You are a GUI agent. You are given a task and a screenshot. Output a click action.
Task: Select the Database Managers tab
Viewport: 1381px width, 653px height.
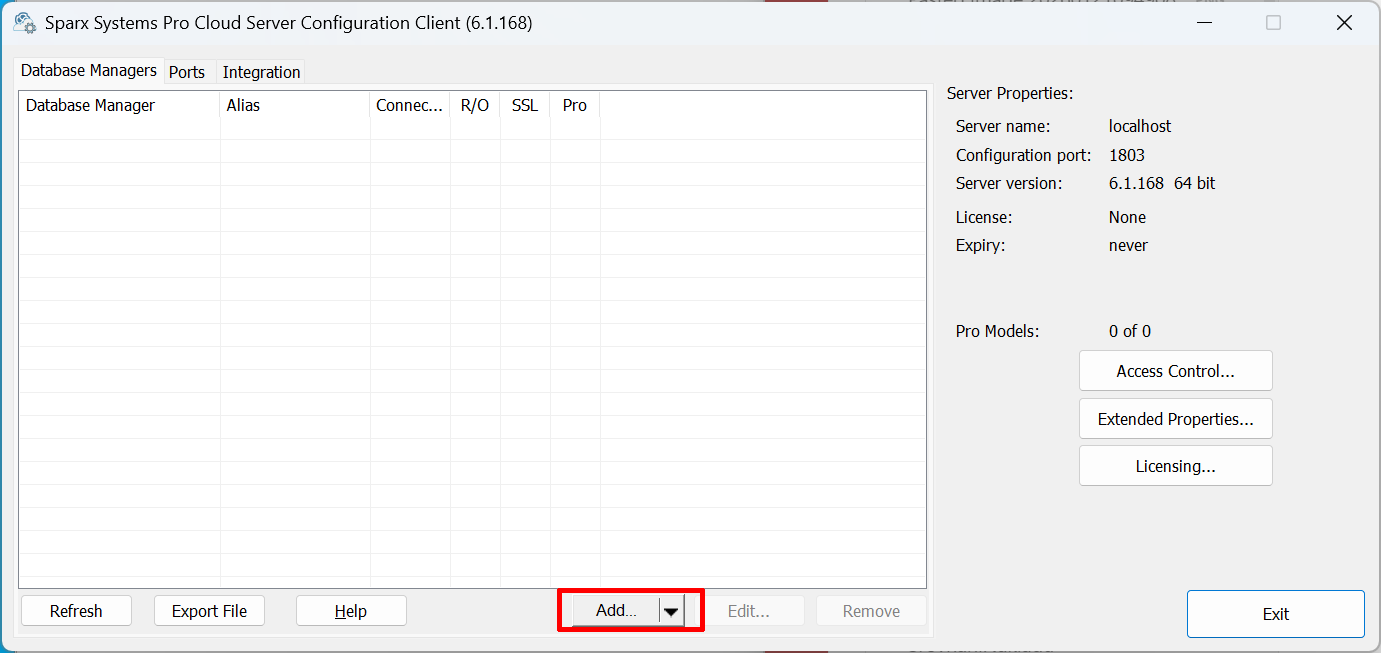[x=89, y=71]
